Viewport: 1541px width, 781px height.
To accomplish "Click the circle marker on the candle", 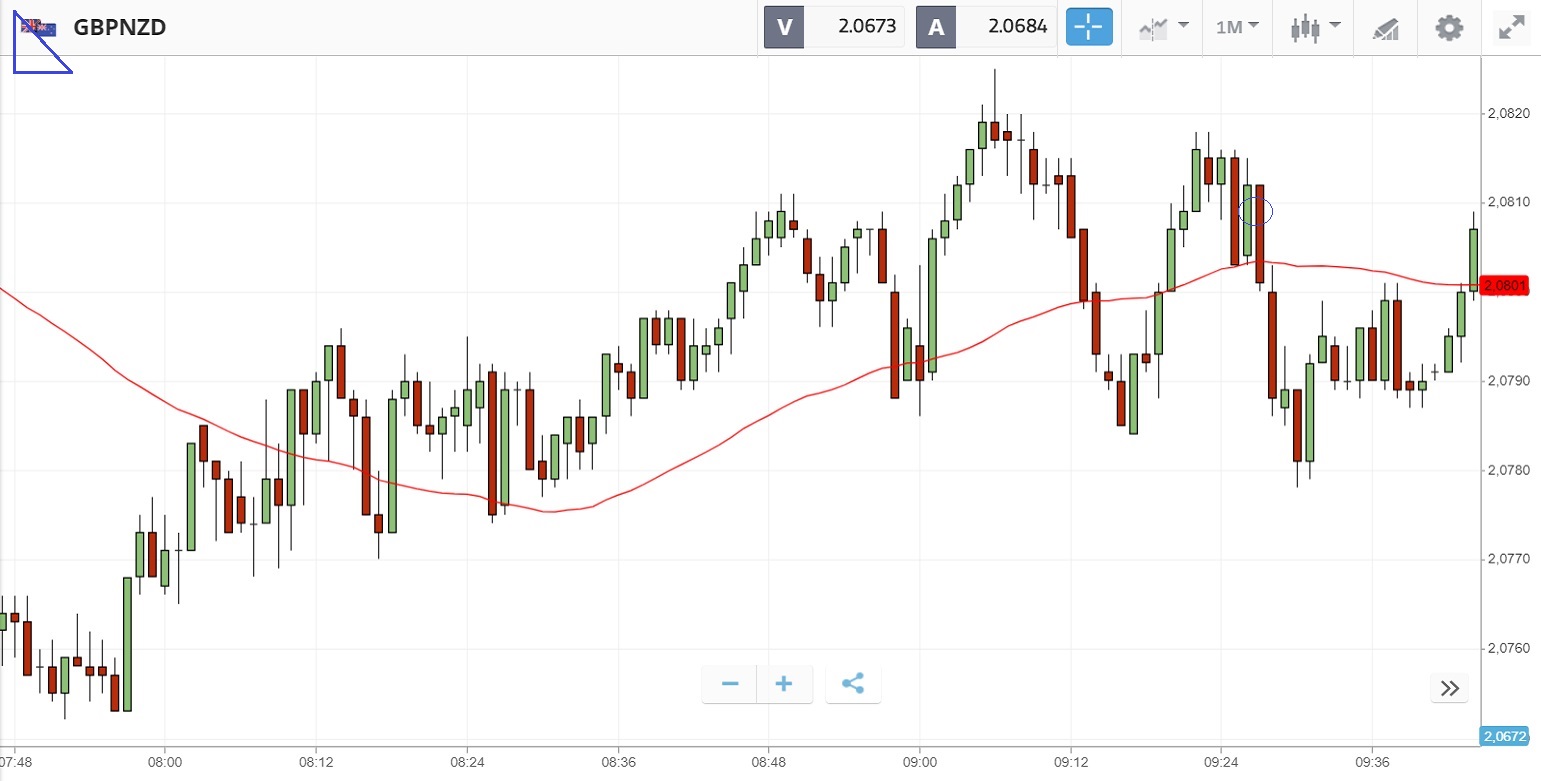I will 1256,211.
